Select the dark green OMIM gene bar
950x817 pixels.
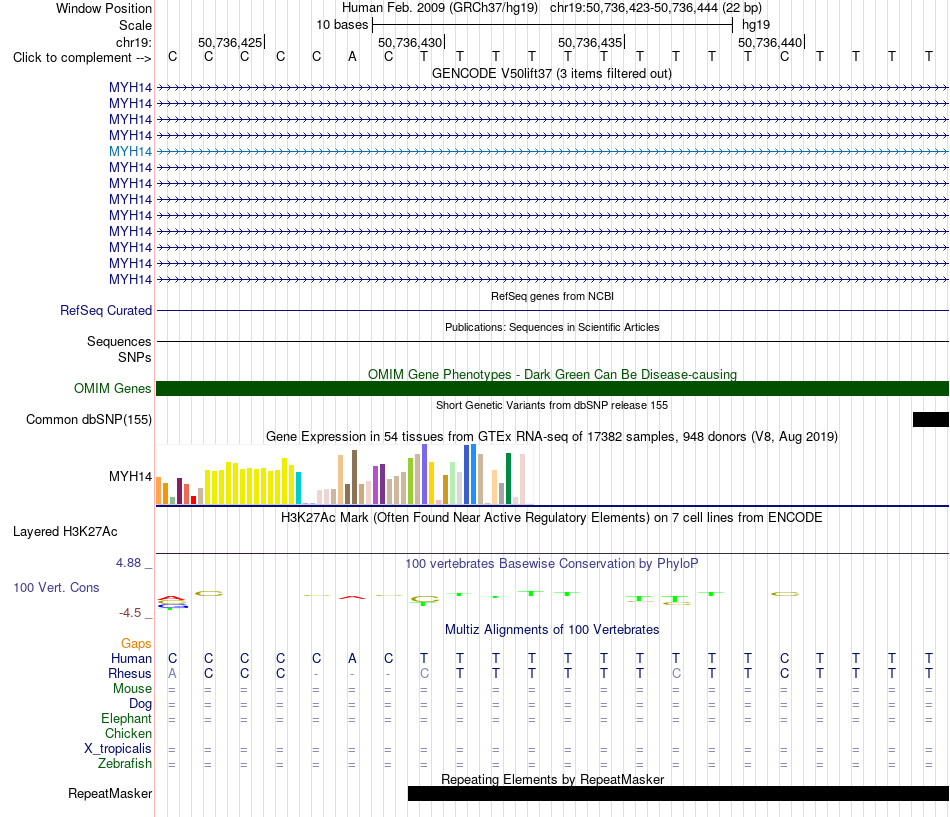(552, 388)
